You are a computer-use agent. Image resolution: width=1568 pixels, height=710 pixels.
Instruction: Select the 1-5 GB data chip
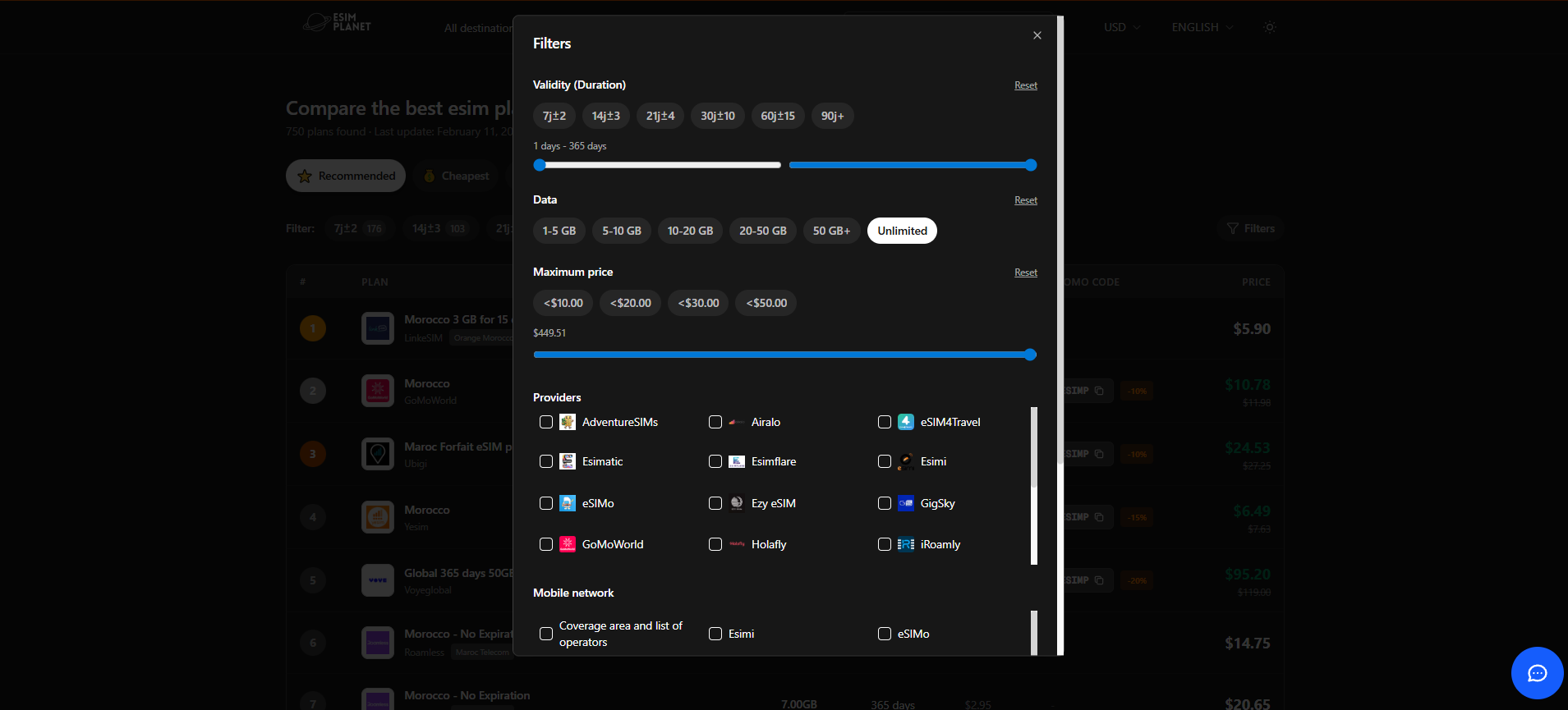pyautogui.click(x=559, y=231)
